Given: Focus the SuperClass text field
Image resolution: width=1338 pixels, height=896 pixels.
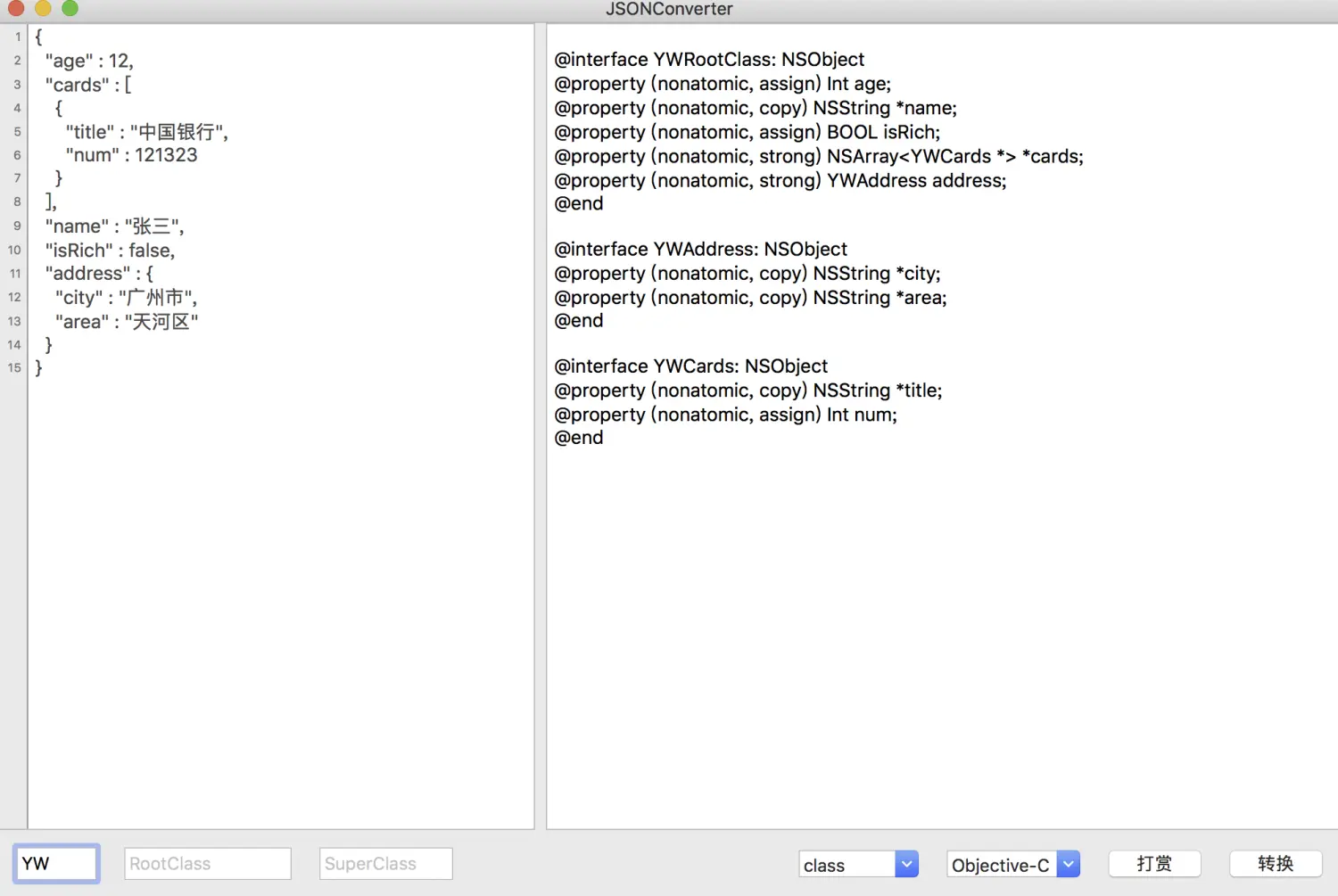Looking at the screenshot, I should [386, 864].
